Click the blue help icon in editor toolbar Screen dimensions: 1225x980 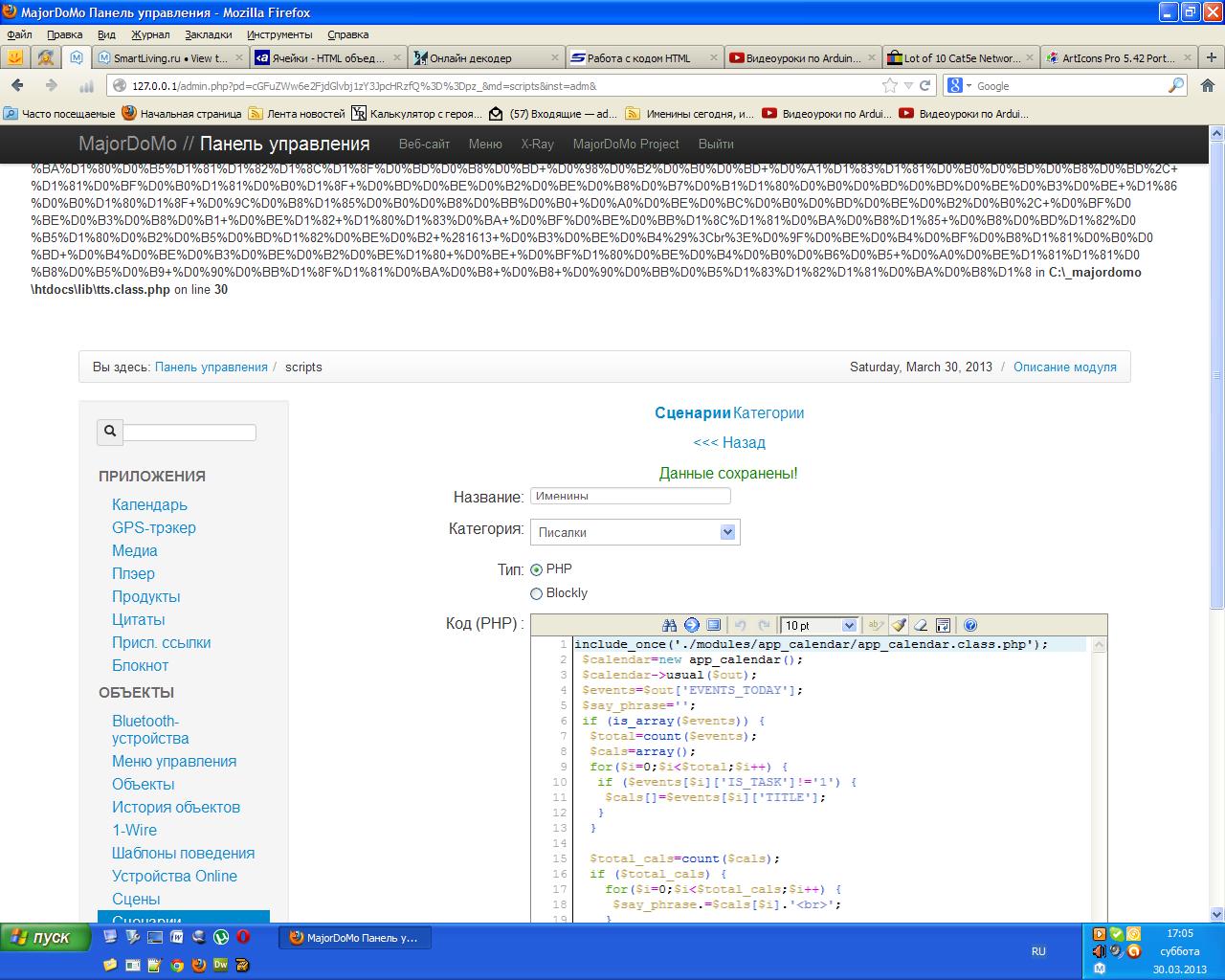click(970, 625)
